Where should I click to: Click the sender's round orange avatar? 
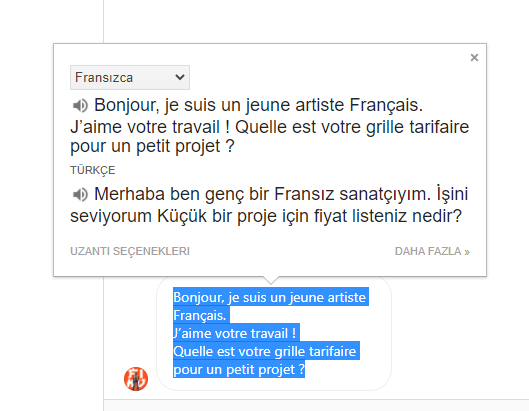[x=136, y=379]
